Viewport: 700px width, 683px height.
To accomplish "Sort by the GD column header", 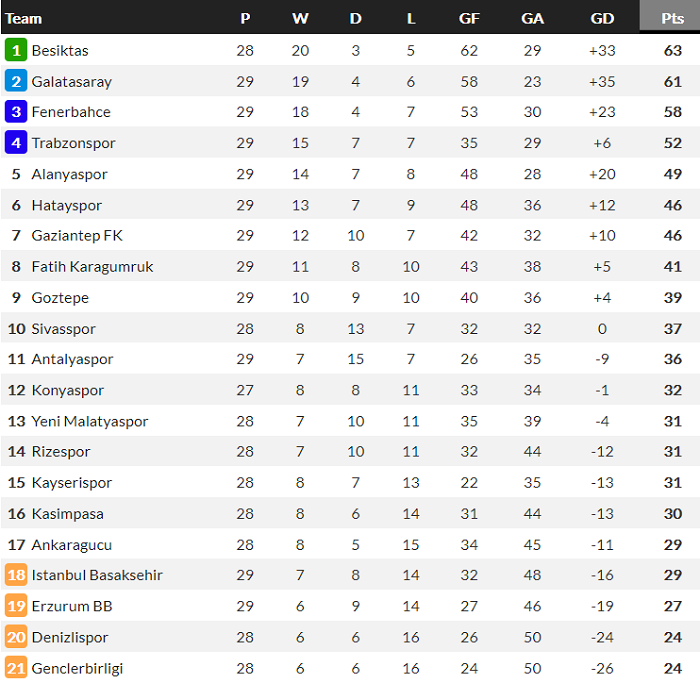I will [602, 18].
